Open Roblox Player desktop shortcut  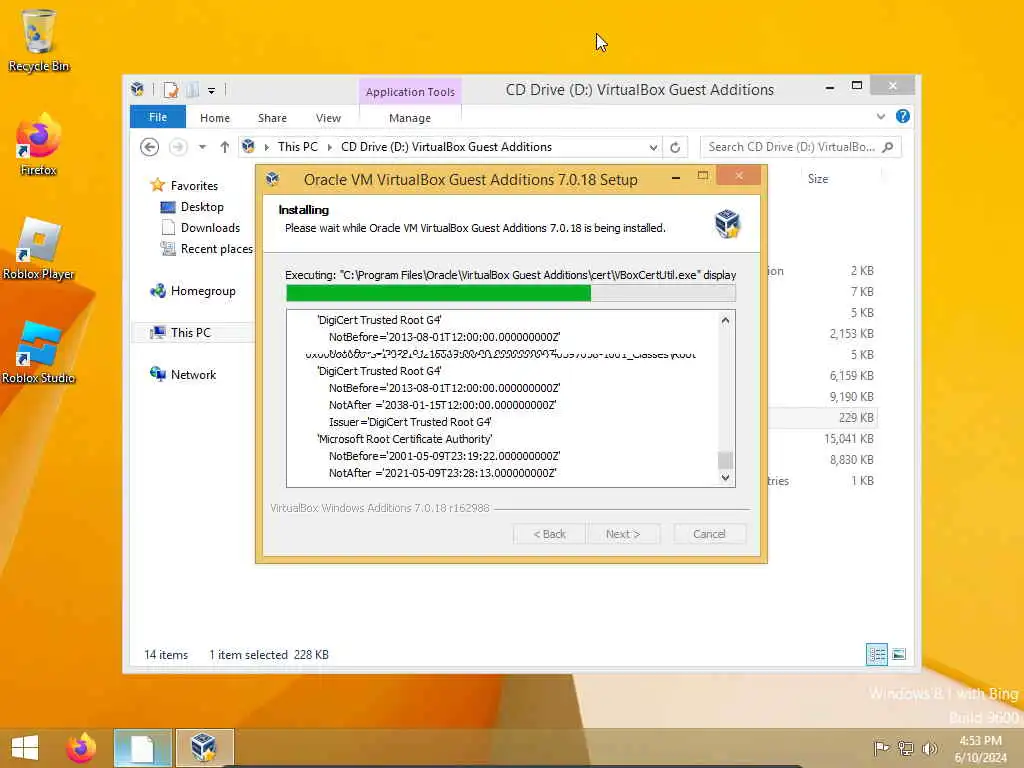(x=38, y=249)
